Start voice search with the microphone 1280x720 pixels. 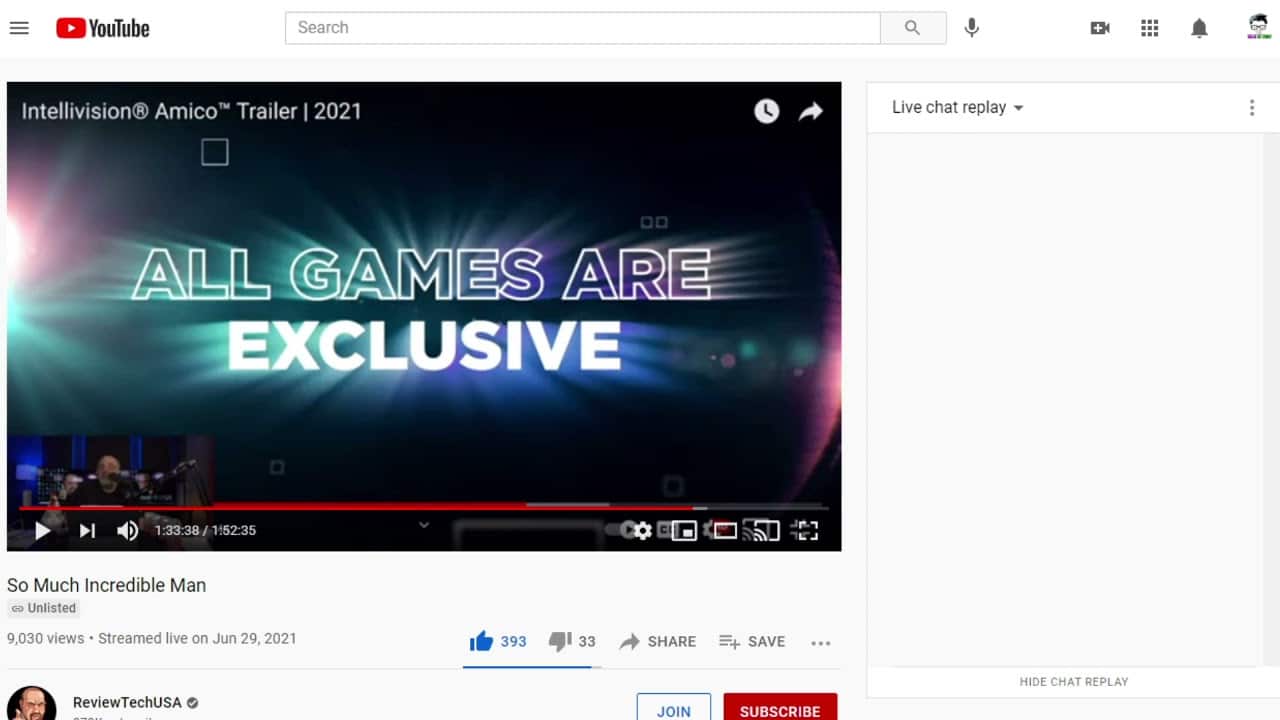[971, 28]
